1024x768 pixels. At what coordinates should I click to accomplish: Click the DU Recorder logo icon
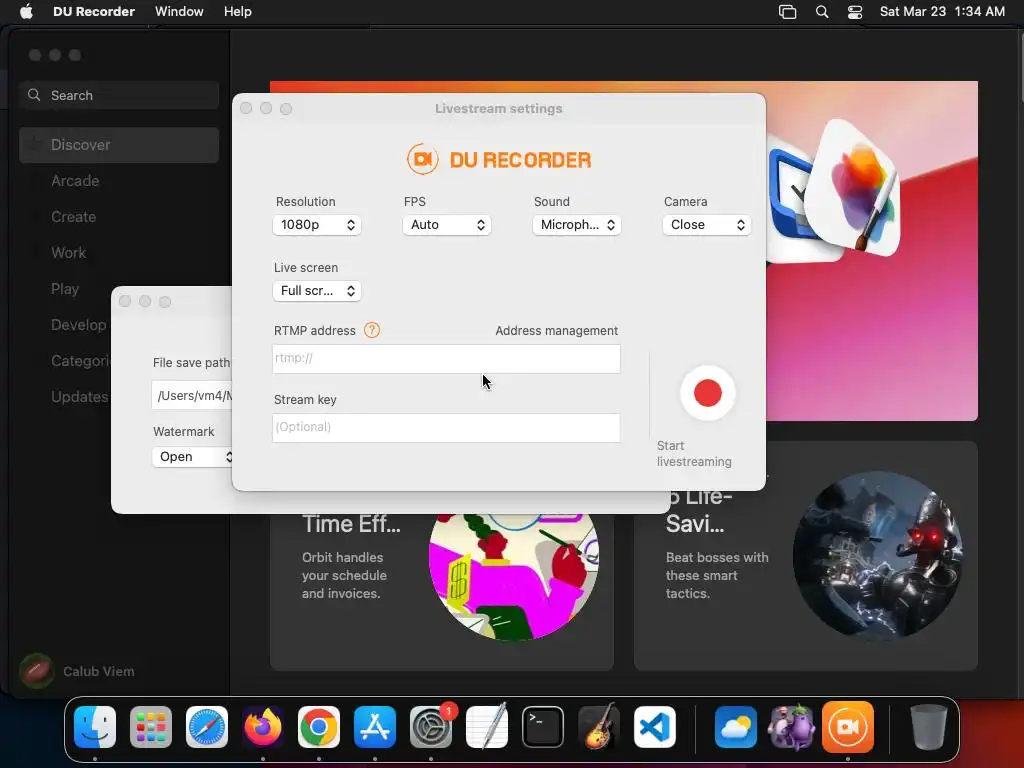point(423,159)
